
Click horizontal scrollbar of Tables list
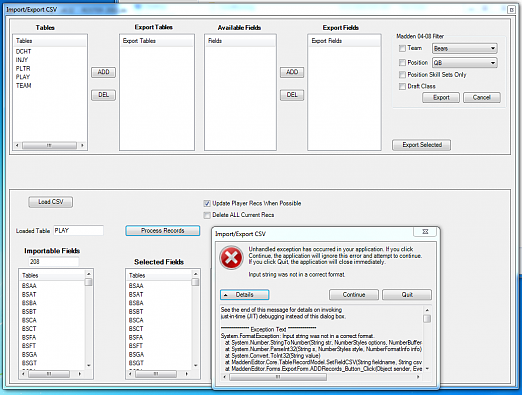(x=49, y=146)
